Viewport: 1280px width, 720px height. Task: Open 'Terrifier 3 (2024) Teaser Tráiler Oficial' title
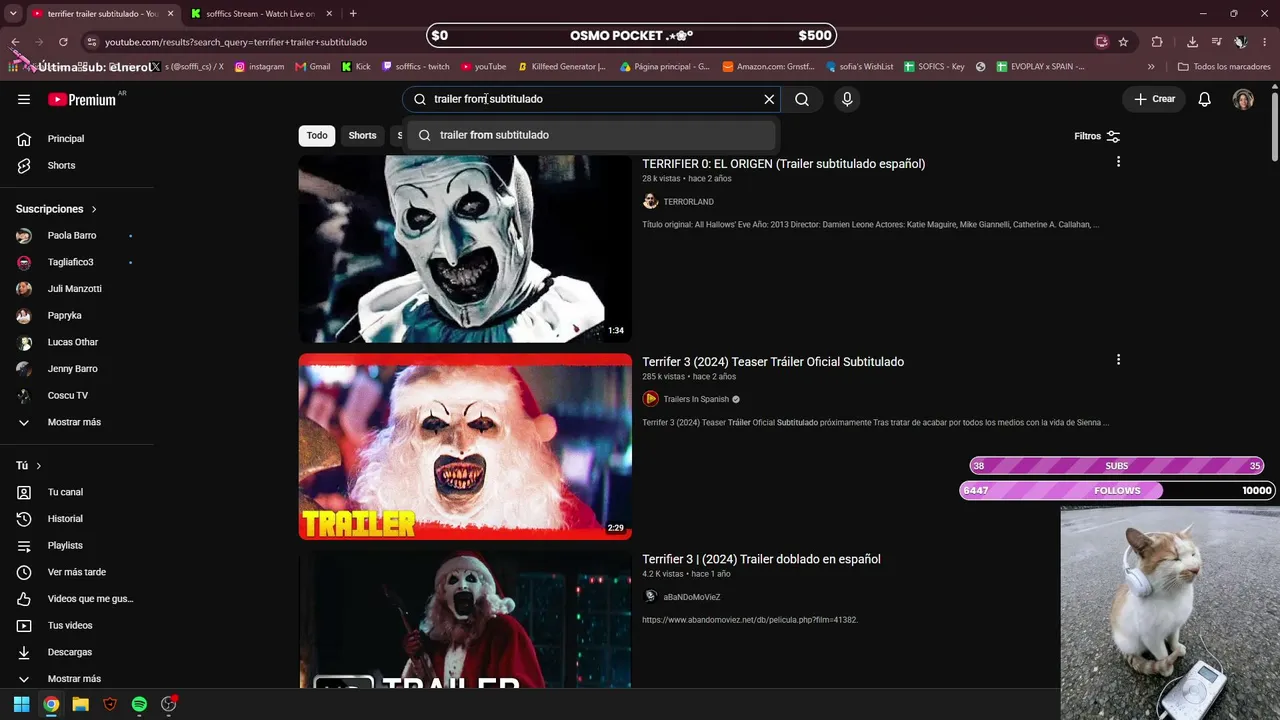773,362
